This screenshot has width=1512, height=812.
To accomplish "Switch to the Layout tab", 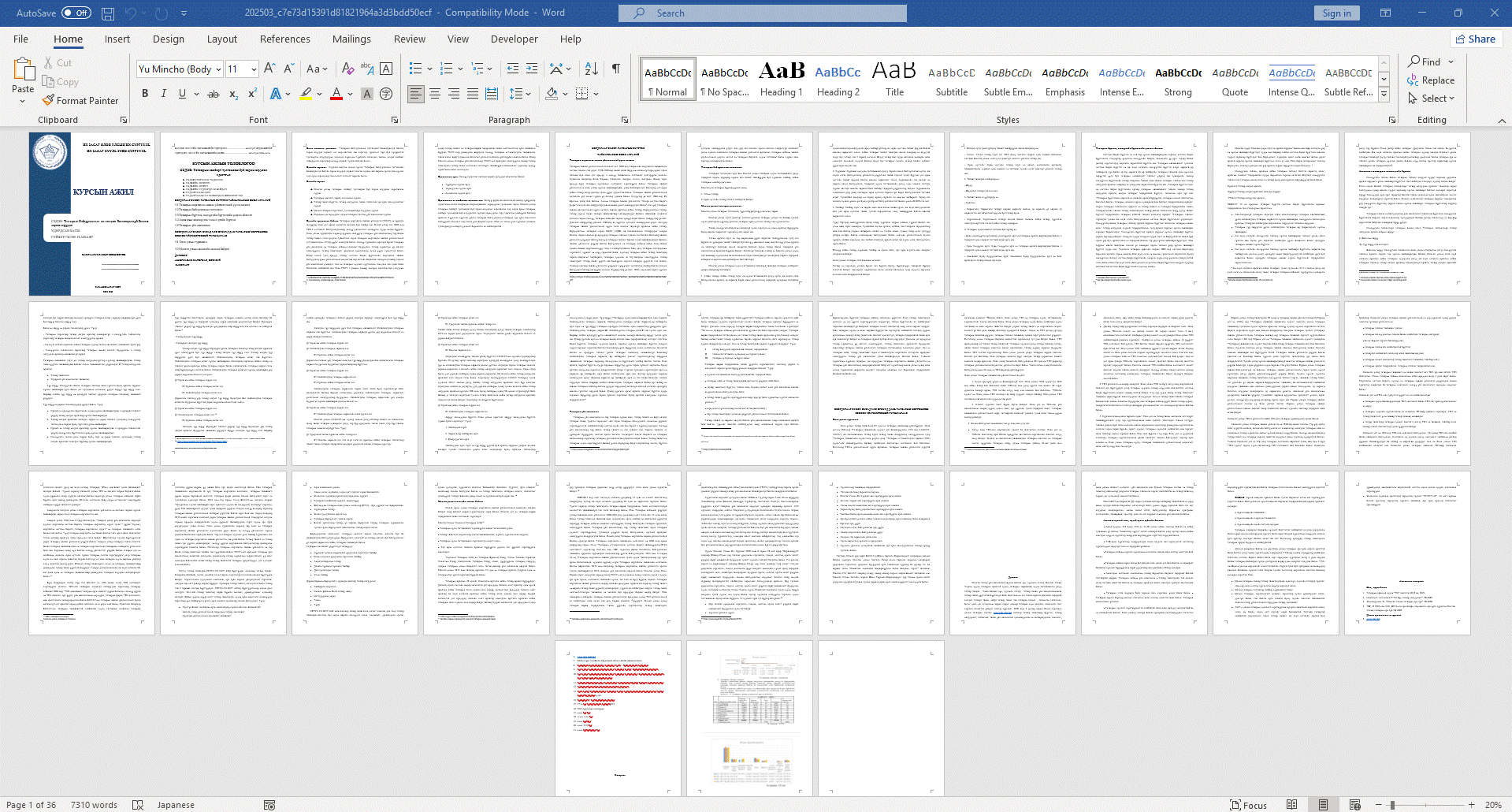I will tap(221, 39).
